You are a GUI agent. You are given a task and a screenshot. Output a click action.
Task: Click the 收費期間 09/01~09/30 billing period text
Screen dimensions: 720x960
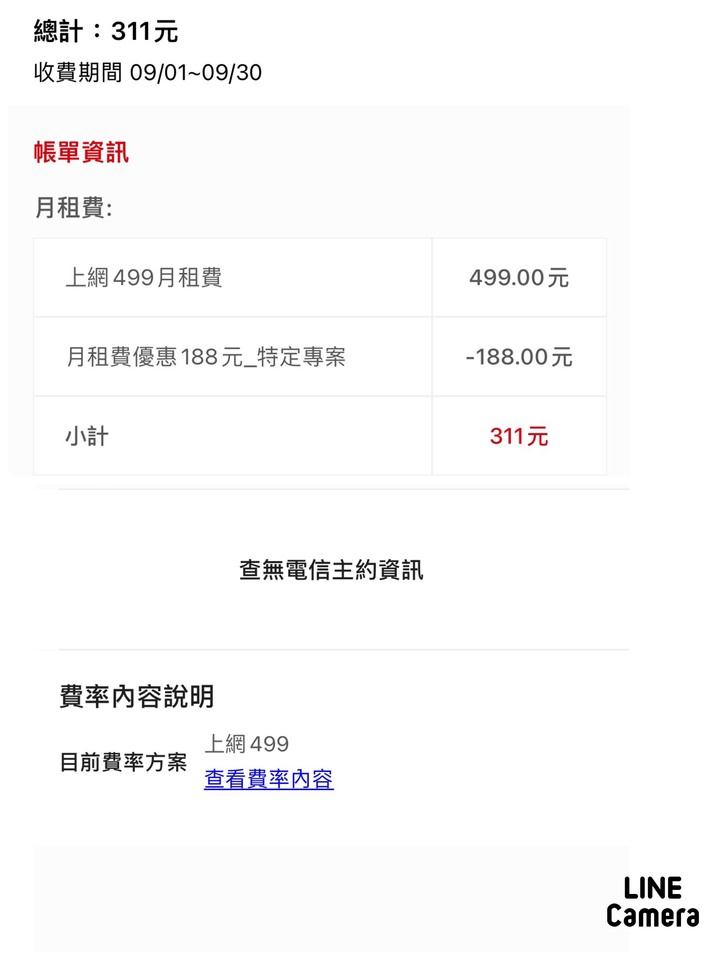148,72
